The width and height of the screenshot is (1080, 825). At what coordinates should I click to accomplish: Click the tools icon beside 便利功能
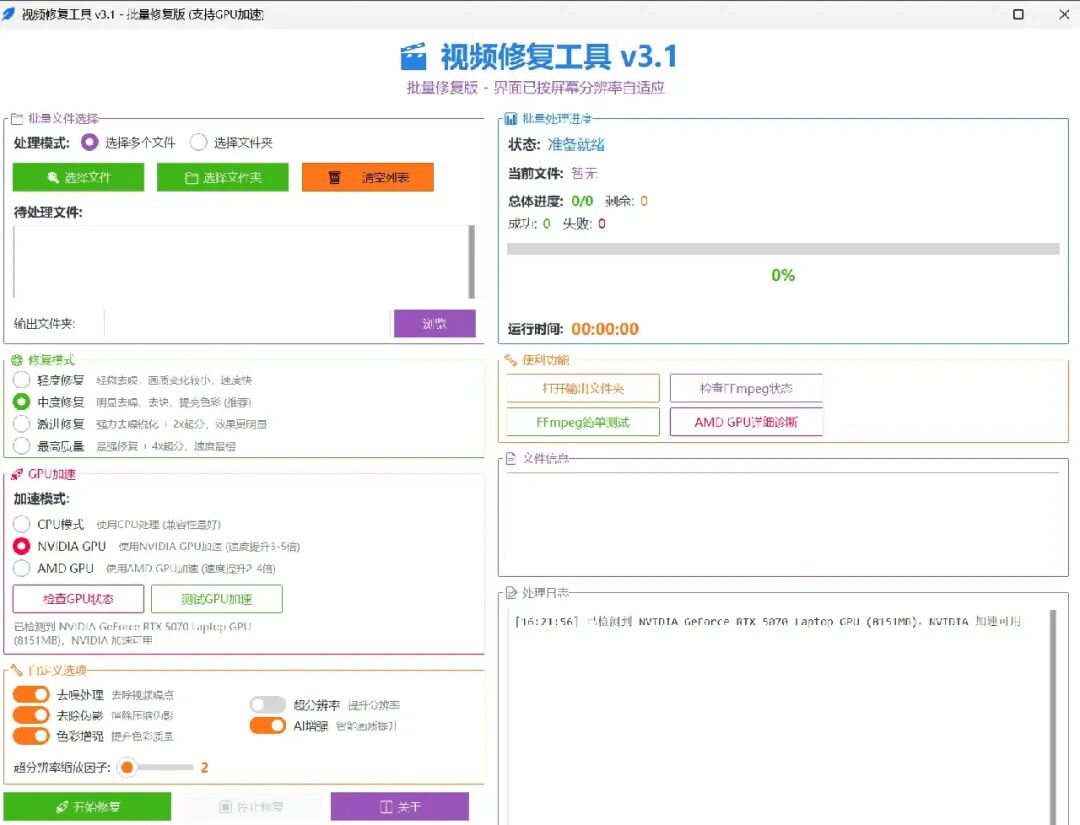point(510,359)
